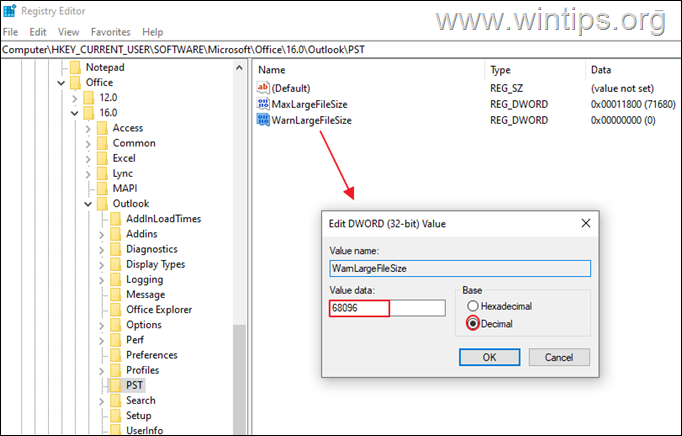The width and height of the screenshot is (682, 436).
Task: Expand the Excel key
Action: tap(88, 159)
